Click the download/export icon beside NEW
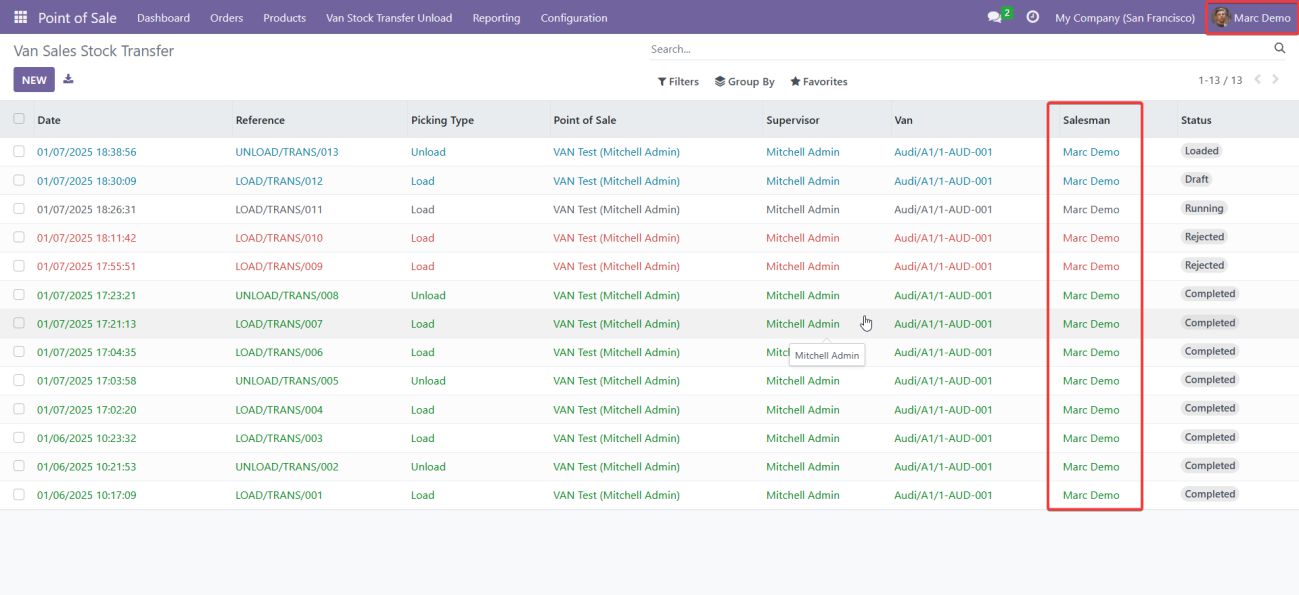The width and height of the screenshot is (1299, 595). click(68, 80)
